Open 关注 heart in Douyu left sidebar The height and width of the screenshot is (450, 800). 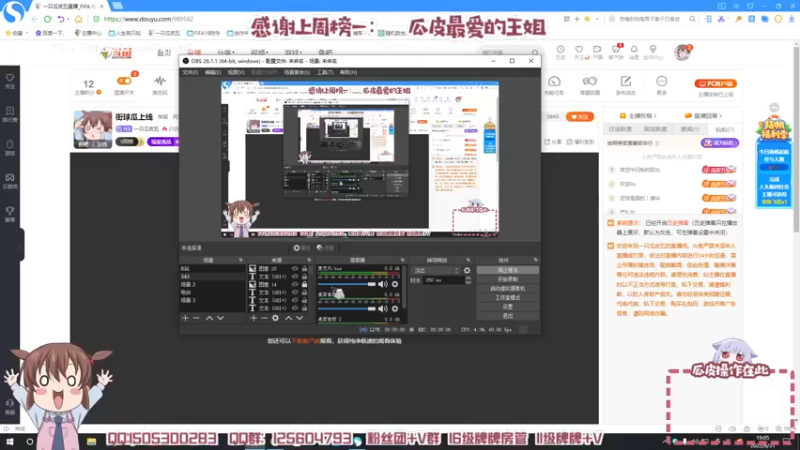[10, 81]
